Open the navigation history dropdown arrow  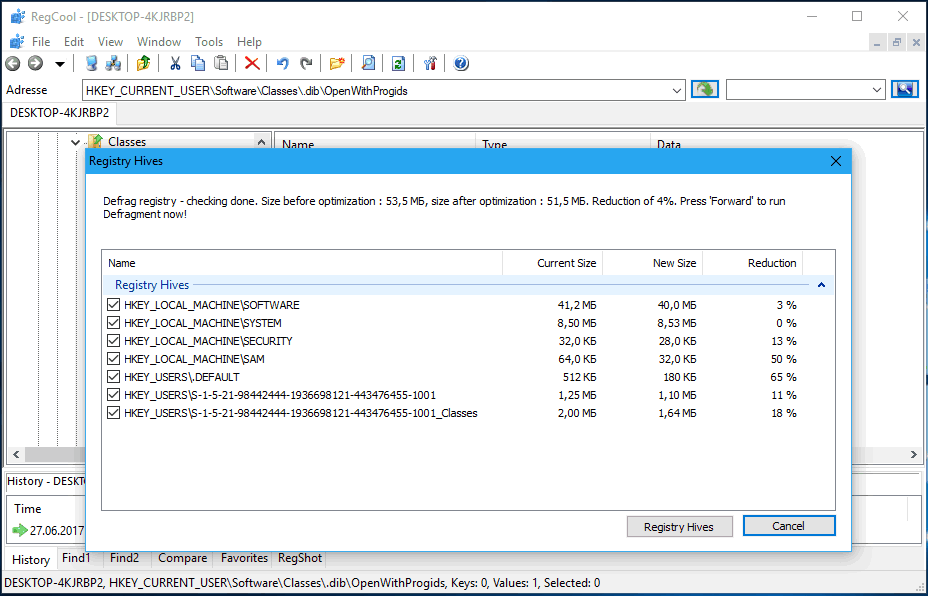tap(60, 64)
